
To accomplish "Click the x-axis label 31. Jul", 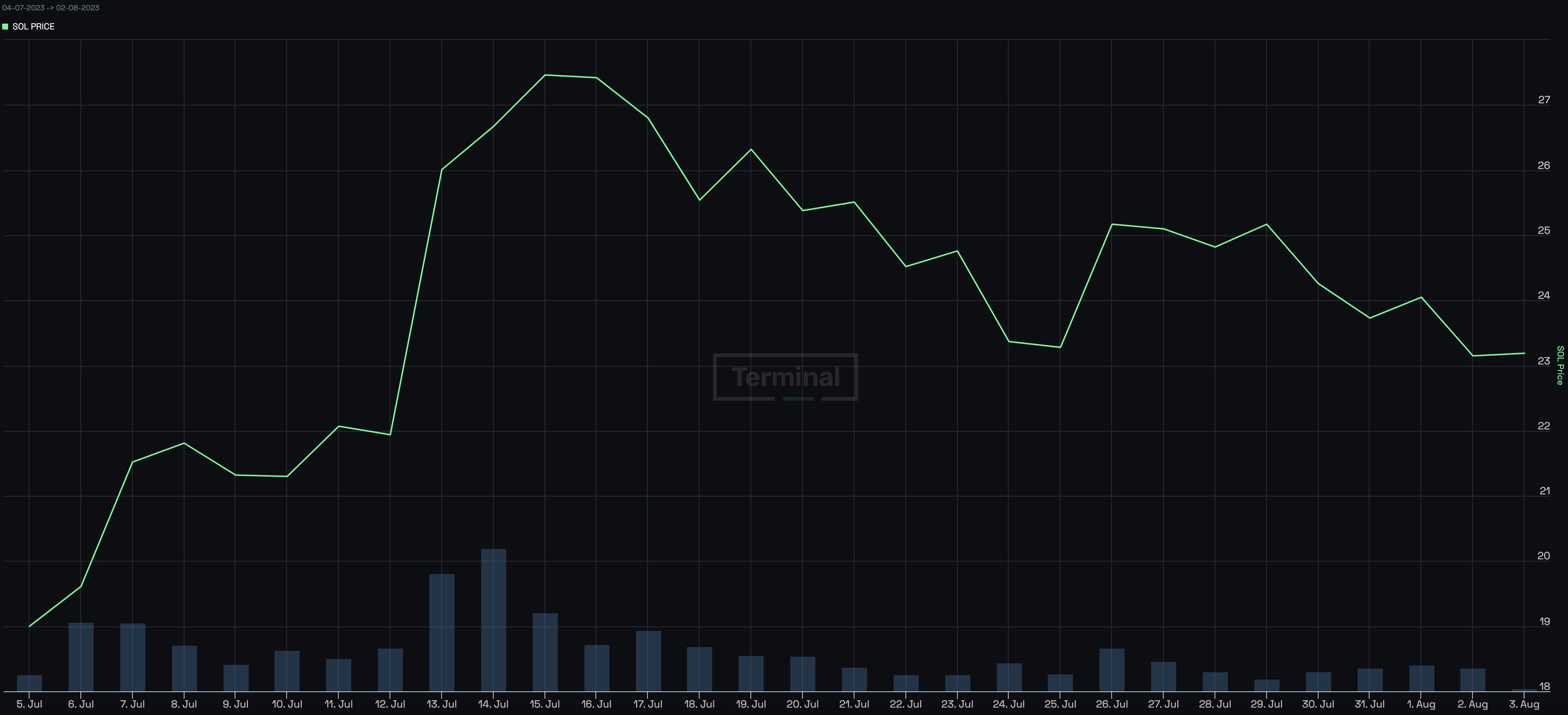I will tap(1370, 704).
